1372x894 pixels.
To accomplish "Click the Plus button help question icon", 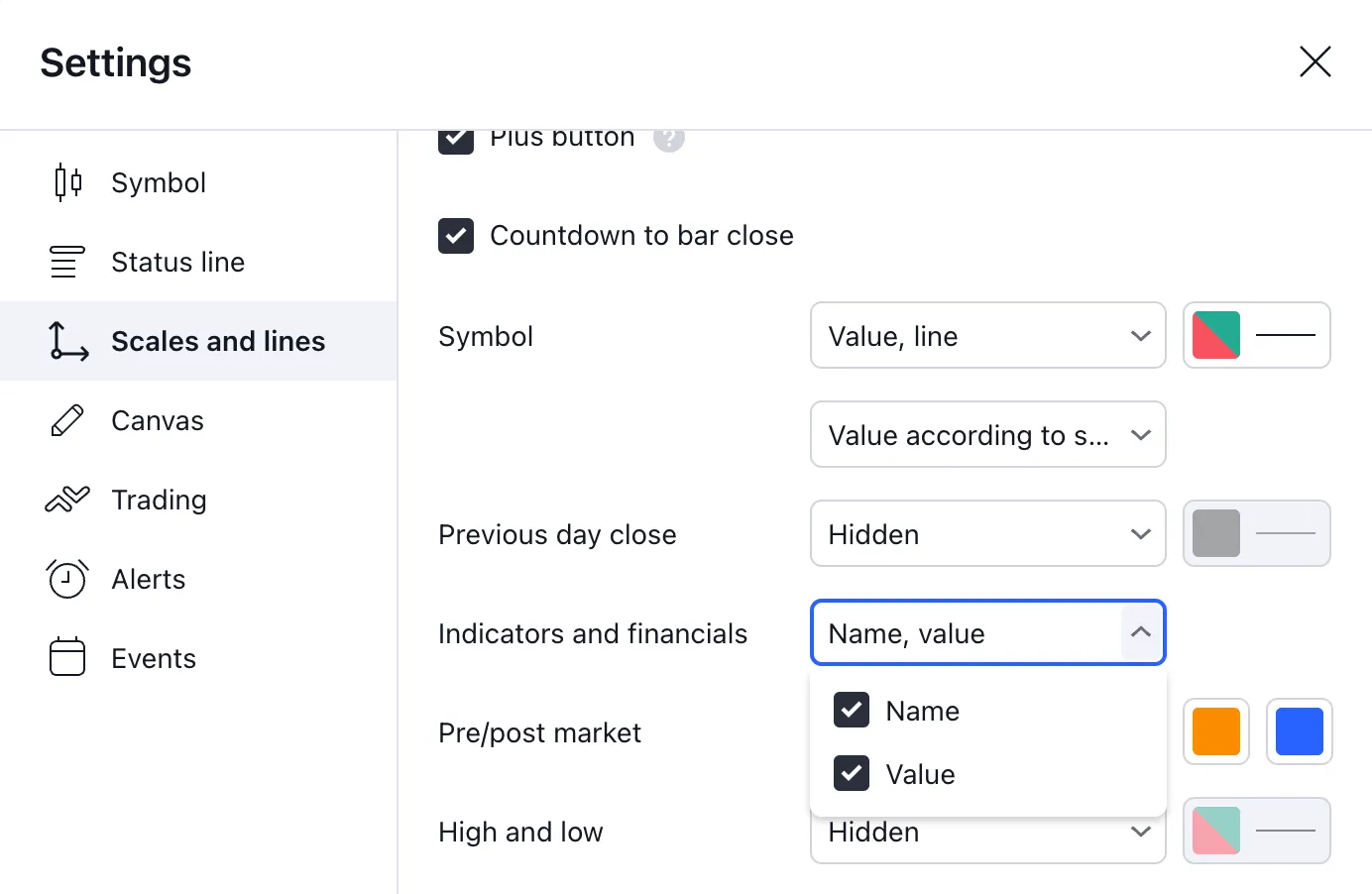I will click(x=669, y=139).
